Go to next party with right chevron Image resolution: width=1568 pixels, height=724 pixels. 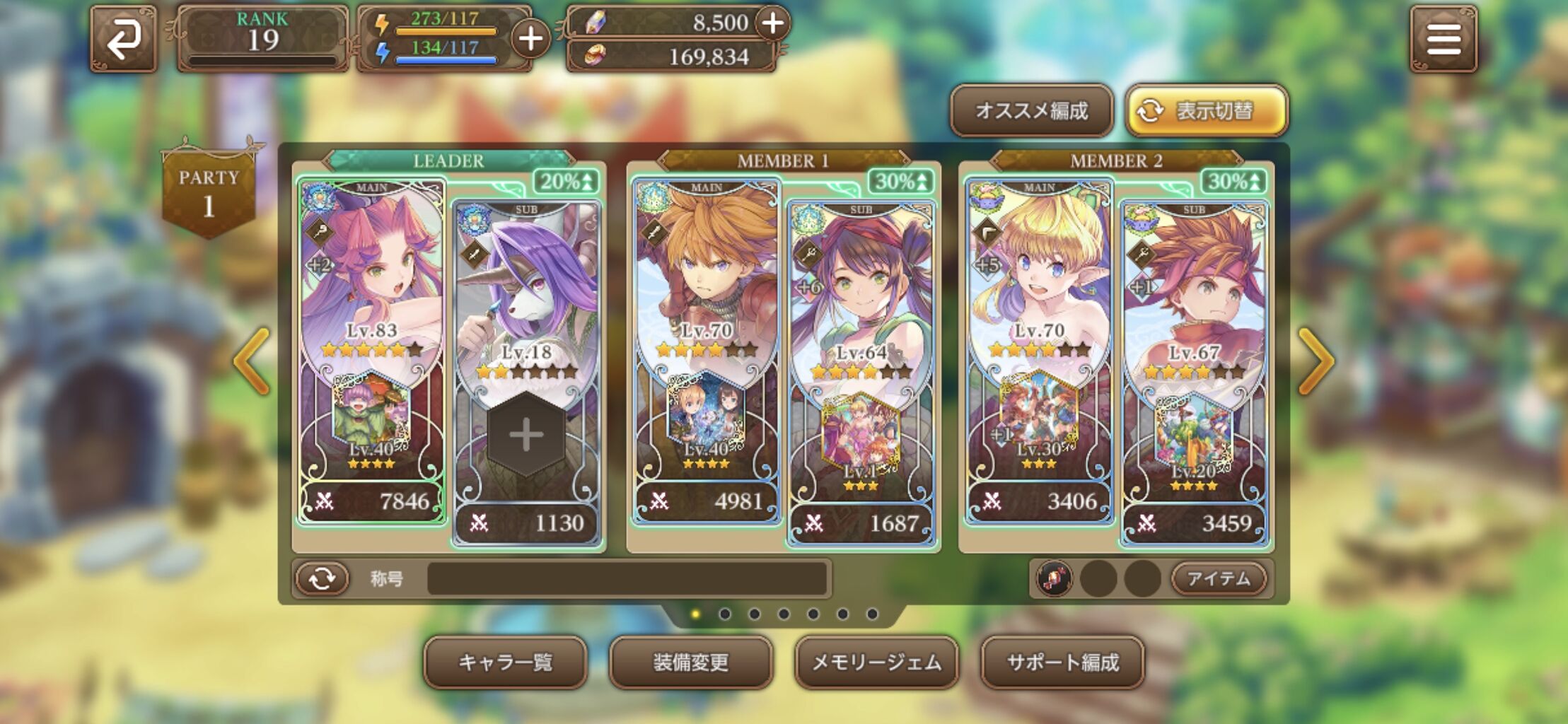[x=1316, y=361]
